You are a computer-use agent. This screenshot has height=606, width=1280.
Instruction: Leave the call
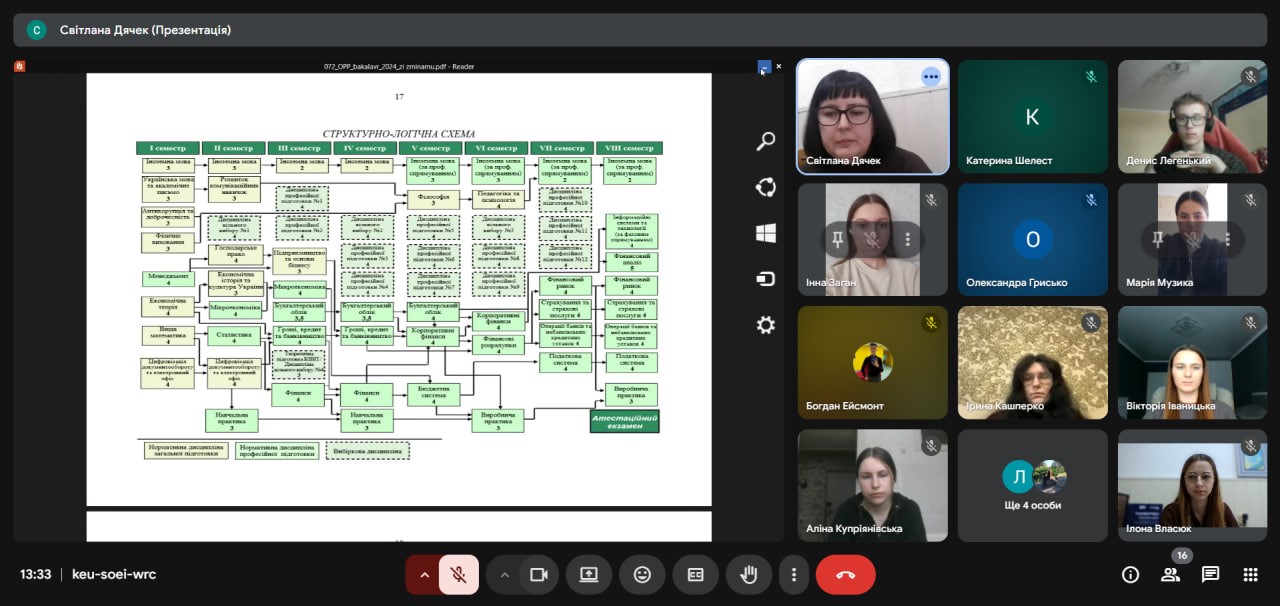pos(845,575)
